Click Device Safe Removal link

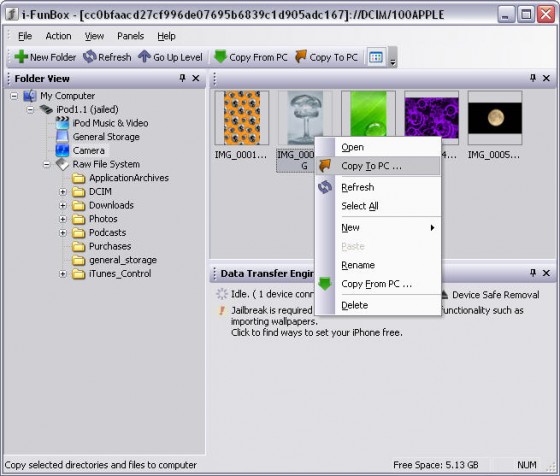(x=495, y=295)
